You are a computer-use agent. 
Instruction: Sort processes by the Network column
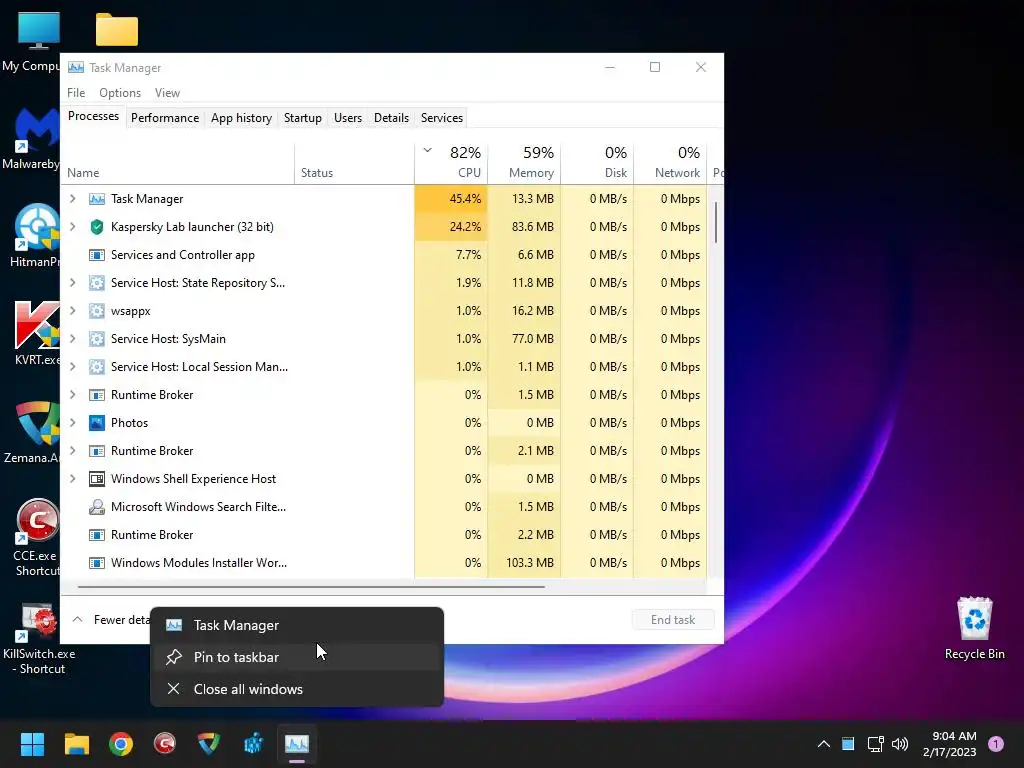click(671, 162)
